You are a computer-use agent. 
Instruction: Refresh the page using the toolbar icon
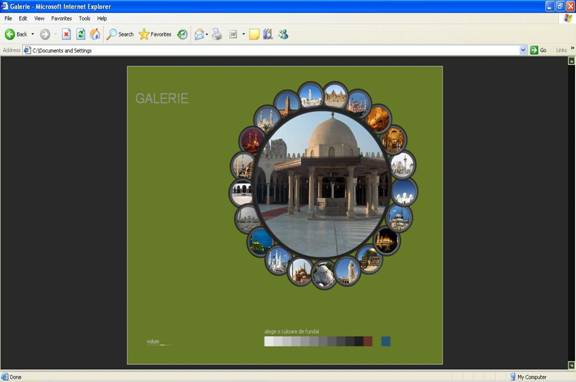coord(80,34)
